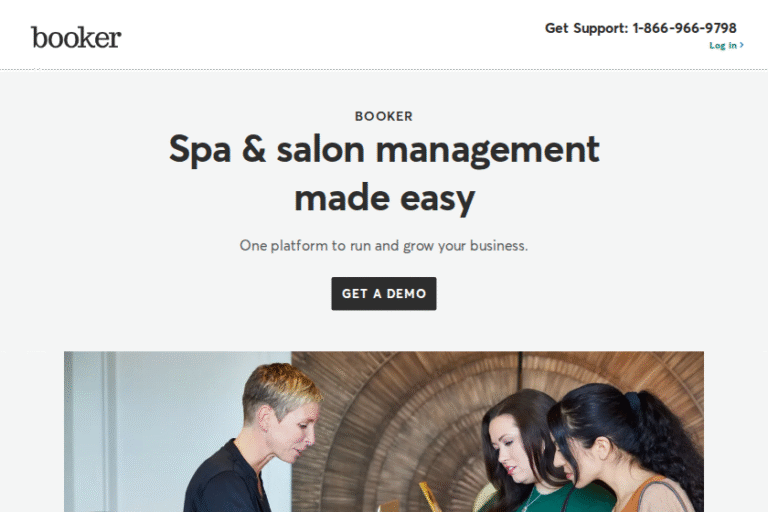Click the word 'business' in the subheading

click(x=497, y=245)
